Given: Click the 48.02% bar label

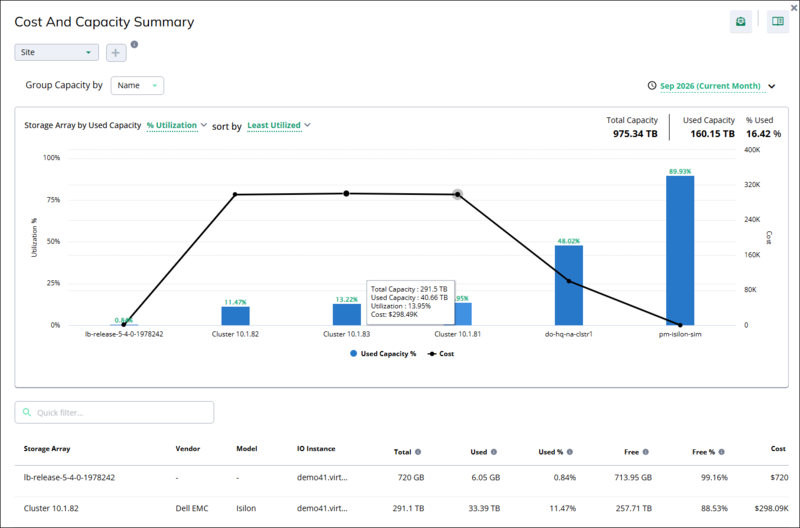Looking at the screenshot, I should [569, 241].
